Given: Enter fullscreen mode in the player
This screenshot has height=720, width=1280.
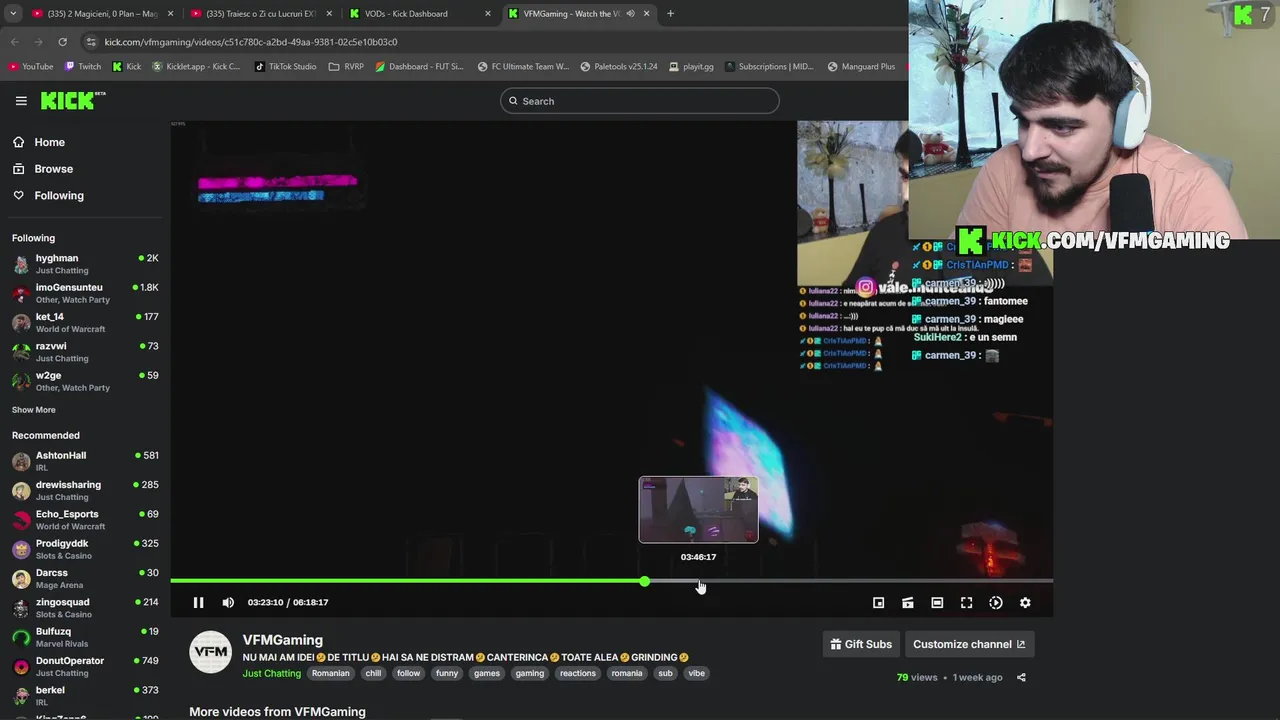Looking at the screenshot, I should click(966, 603).
